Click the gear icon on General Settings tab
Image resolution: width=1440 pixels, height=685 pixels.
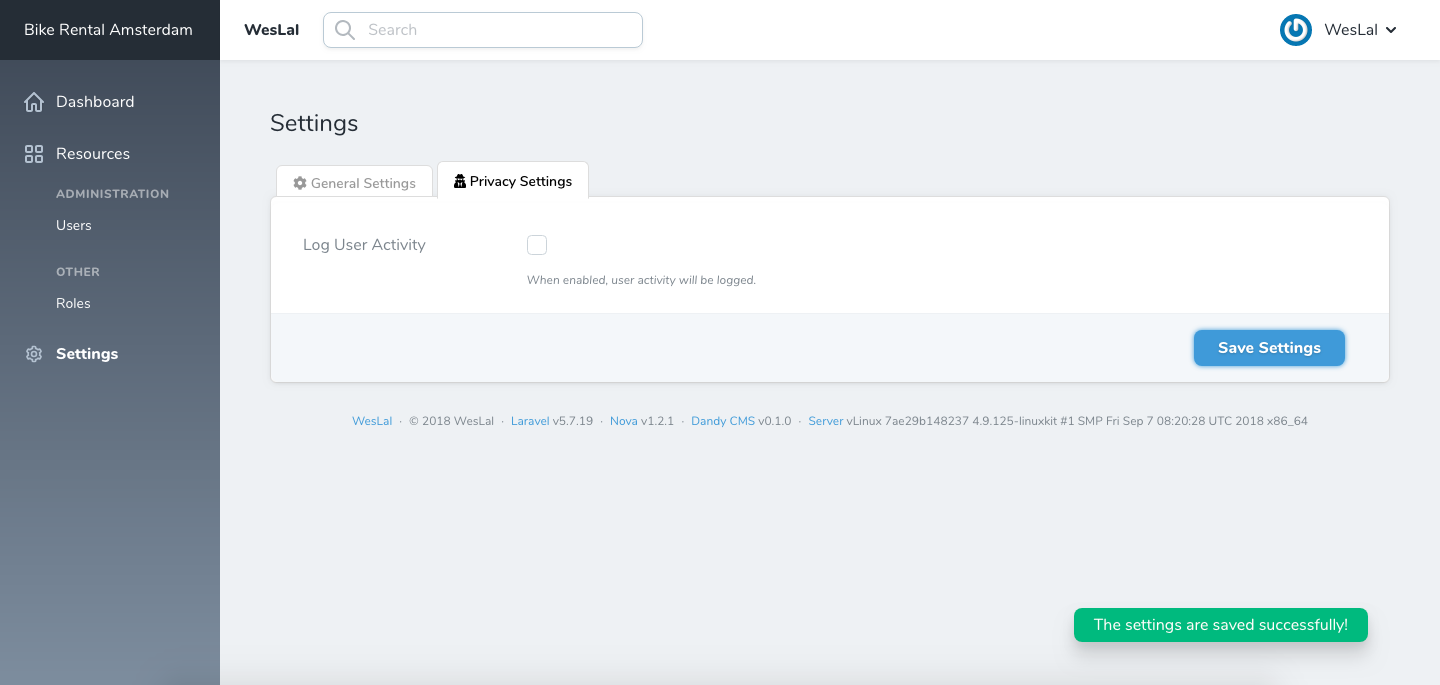pyautogui.click(x=300, y=183)
